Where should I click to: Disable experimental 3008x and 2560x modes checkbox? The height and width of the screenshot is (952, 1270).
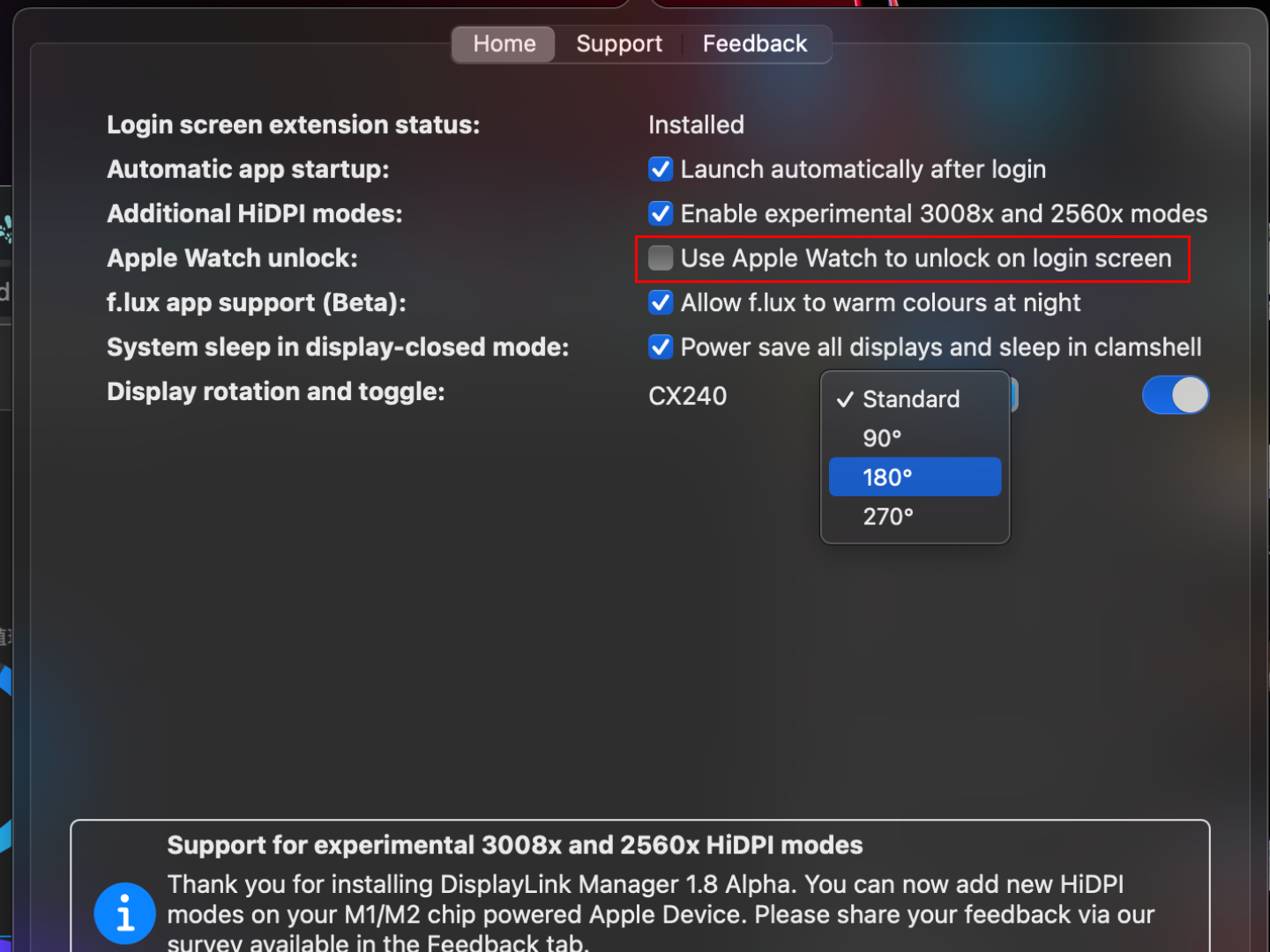pyautogui.click(x=661, y=213)
